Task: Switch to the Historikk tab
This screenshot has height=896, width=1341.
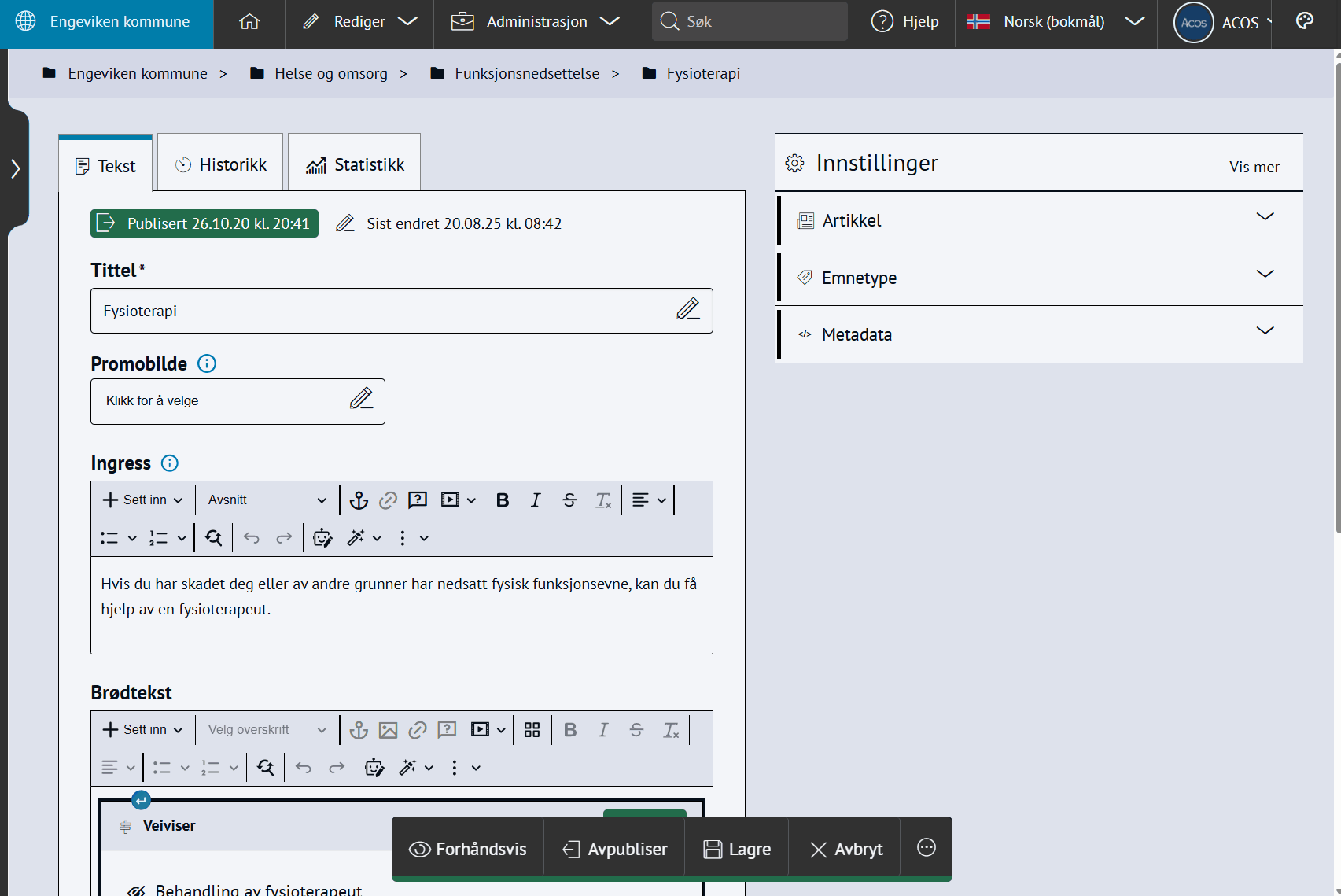Action: (x=221, y=164)
